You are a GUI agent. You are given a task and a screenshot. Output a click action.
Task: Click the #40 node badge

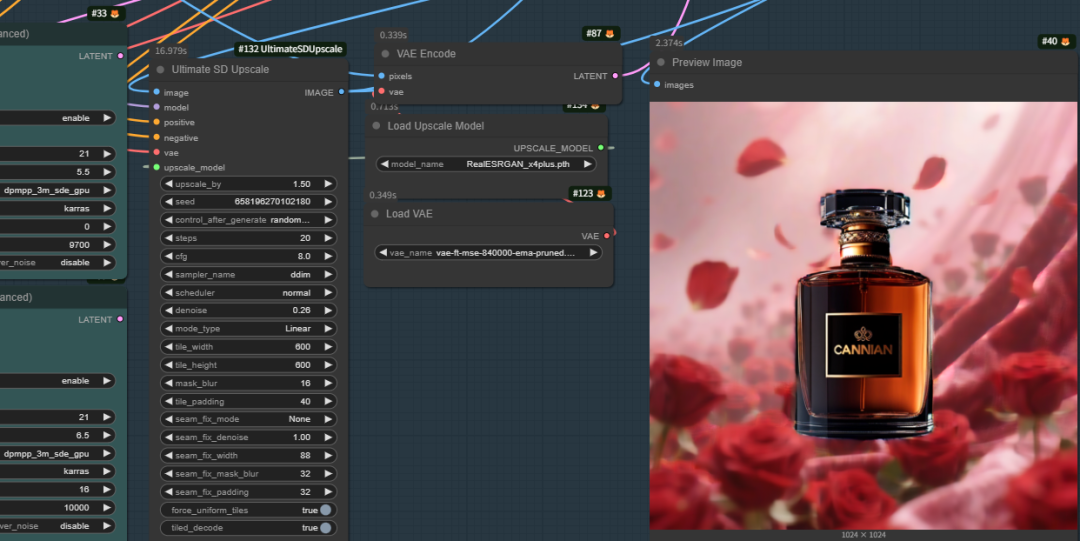click(x=1056, y=41)
